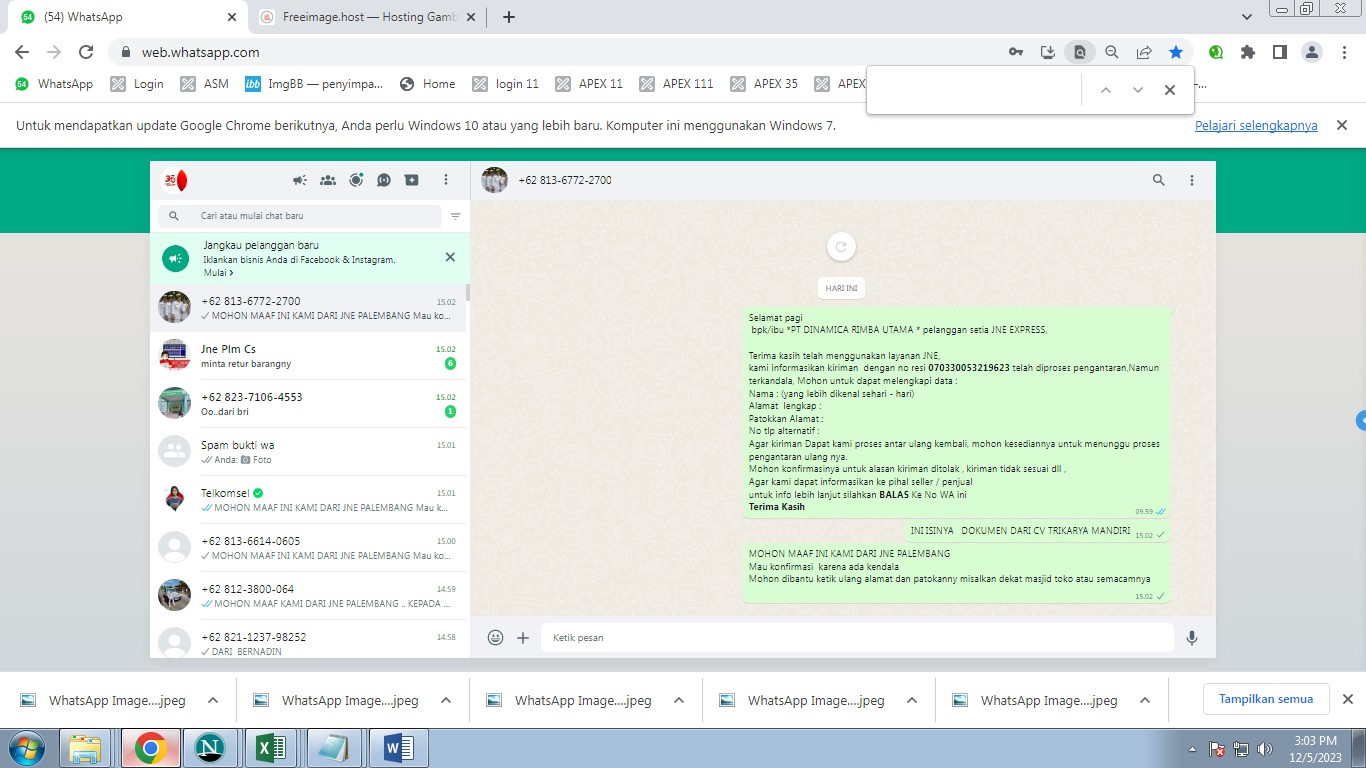Click the Ketik pesan message field
This screenshot has width=1366, height=768.
857,637
